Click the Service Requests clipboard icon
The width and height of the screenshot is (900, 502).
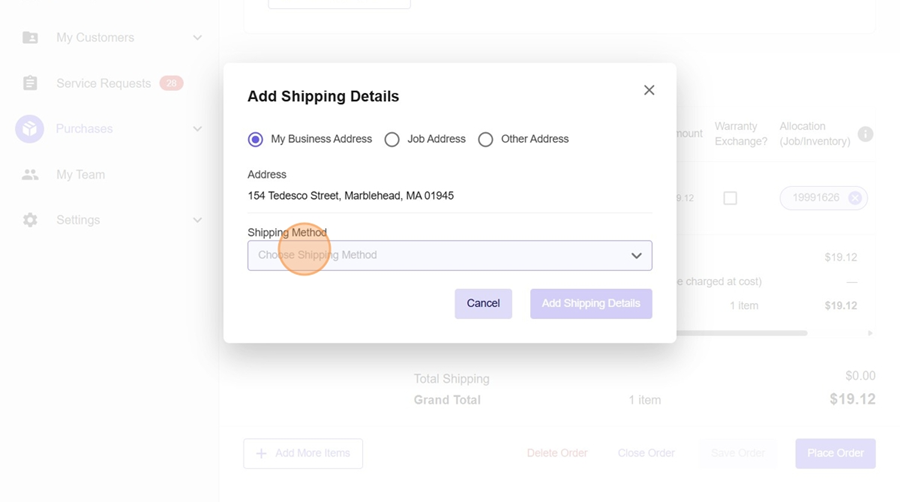[x=30, y=84]
